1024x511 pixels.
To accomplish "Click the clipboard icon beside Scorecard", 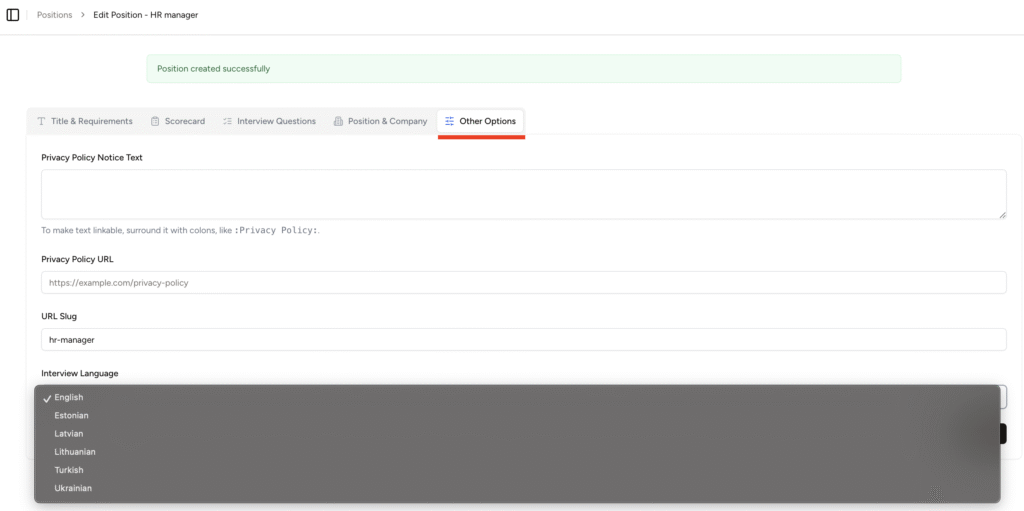I will 155,121.
